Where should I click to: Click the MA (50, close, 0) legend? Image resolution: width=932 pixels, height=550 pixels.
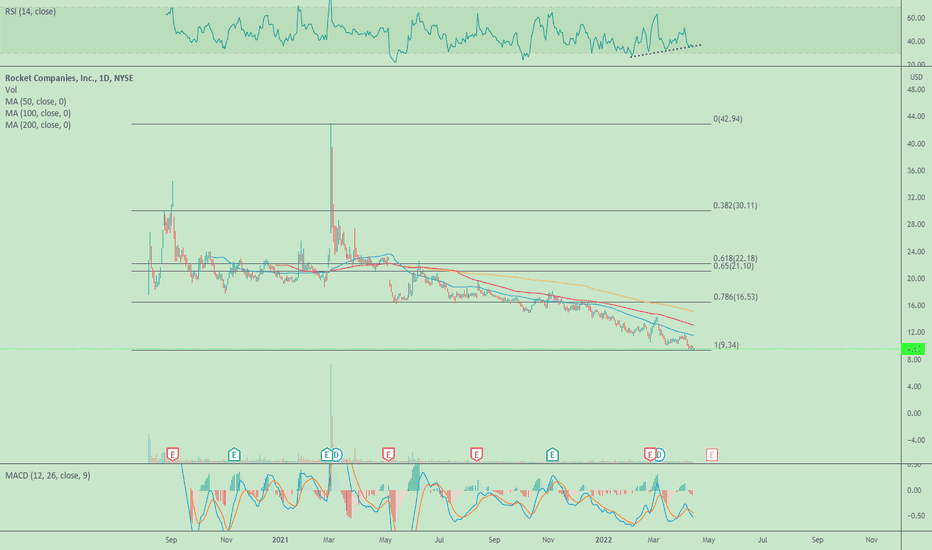(36, 102)
